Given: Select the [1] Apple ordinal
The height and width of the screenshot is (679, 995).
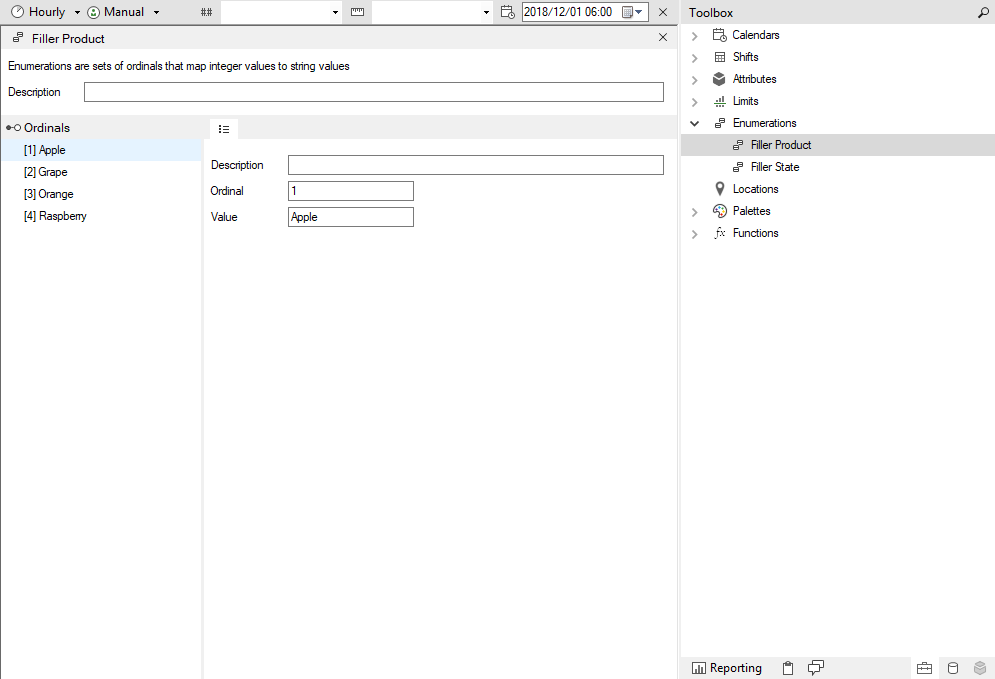Looking at the screenshot, I should pyautogui.click(x=102, y=150).
